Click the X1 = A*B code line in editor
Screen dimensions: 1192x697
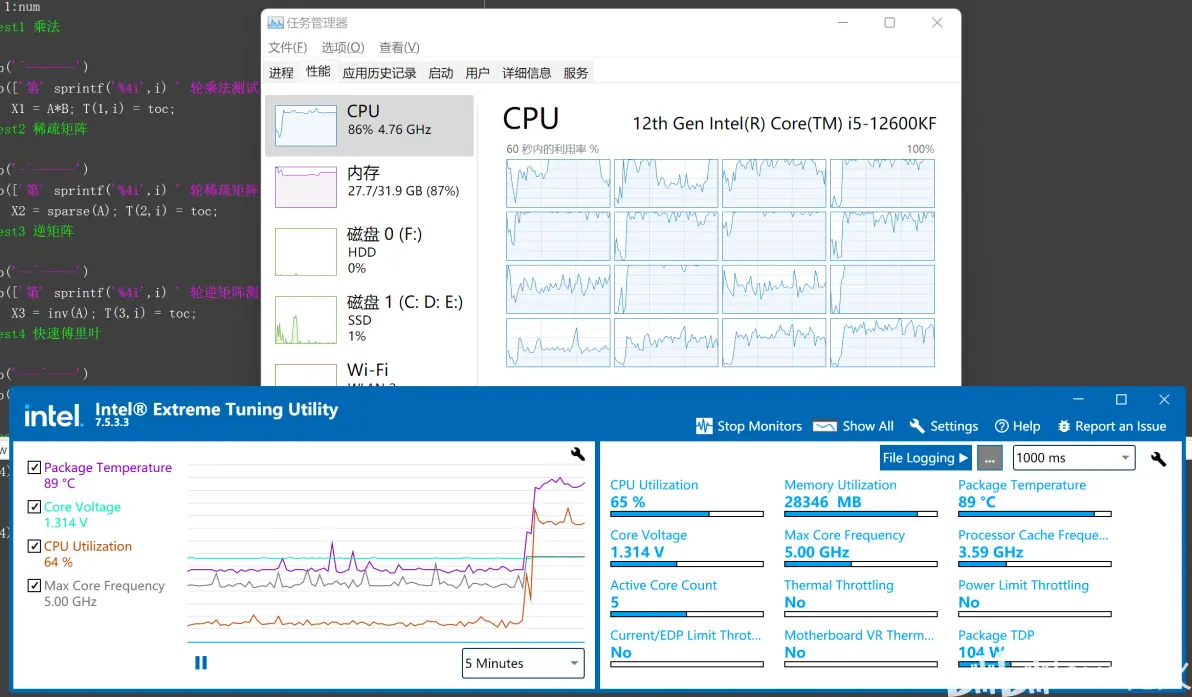tap(93, 109)
